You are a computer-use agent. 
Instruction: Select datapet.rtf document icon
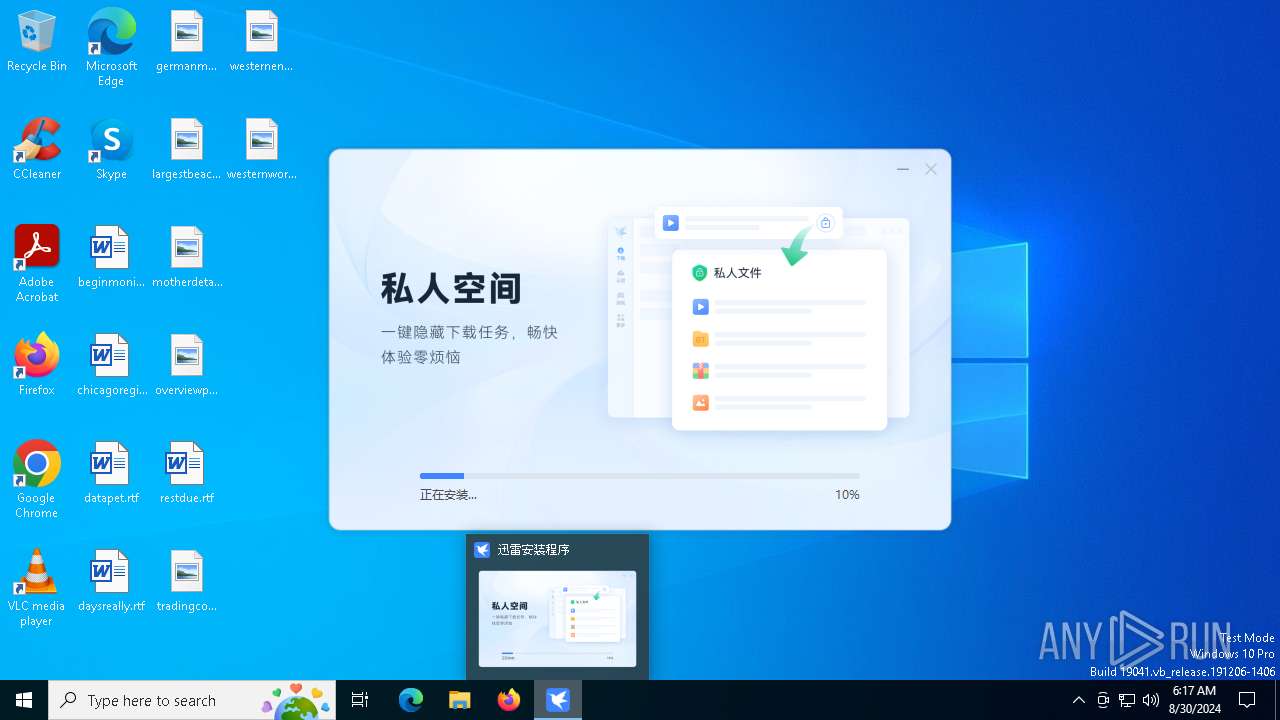[111, 473]
